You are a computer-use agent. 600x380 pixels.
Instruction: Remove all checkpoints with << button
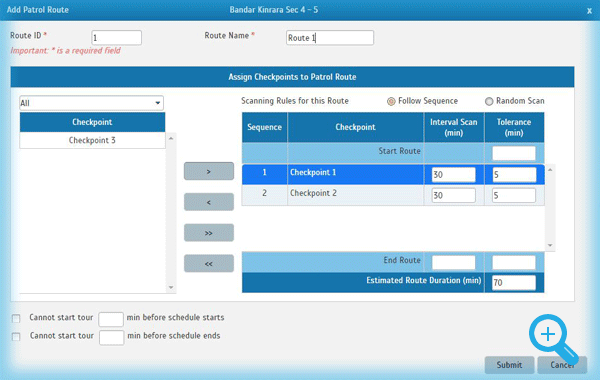click(209, 263)
